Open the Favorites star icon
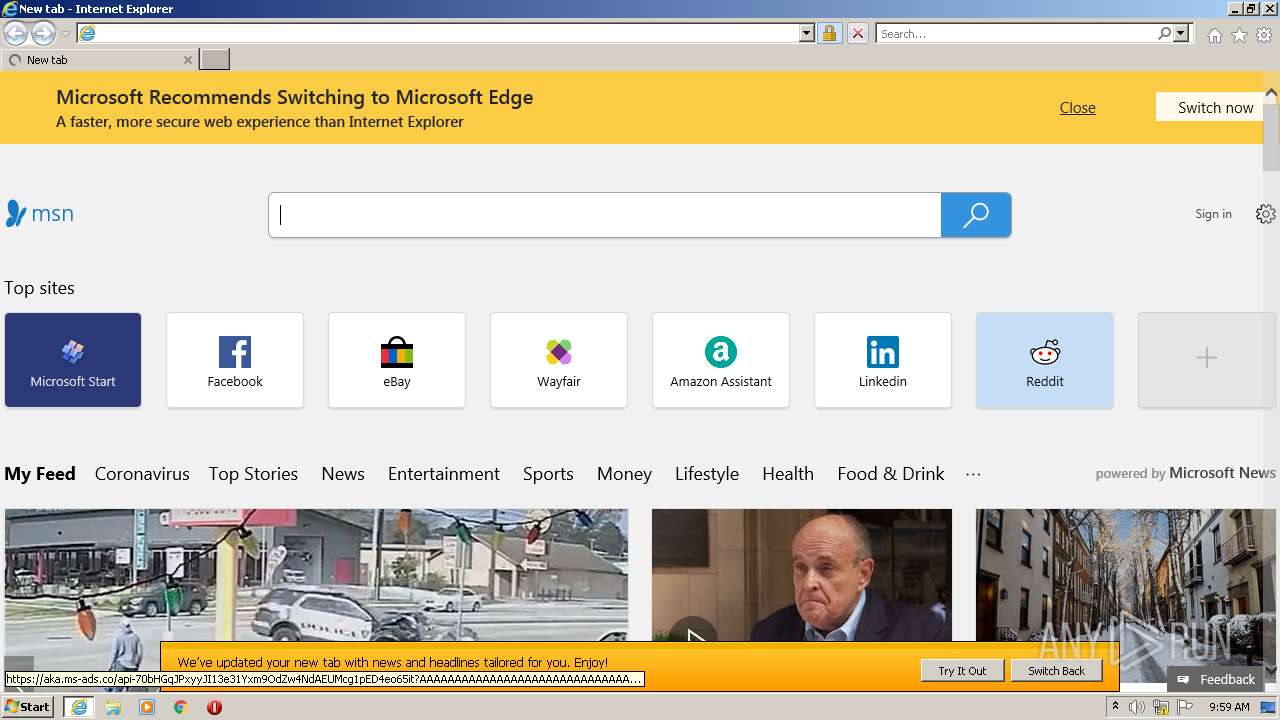The height and width of the screenshot is (720, 1280). [x=1239, y=35]
